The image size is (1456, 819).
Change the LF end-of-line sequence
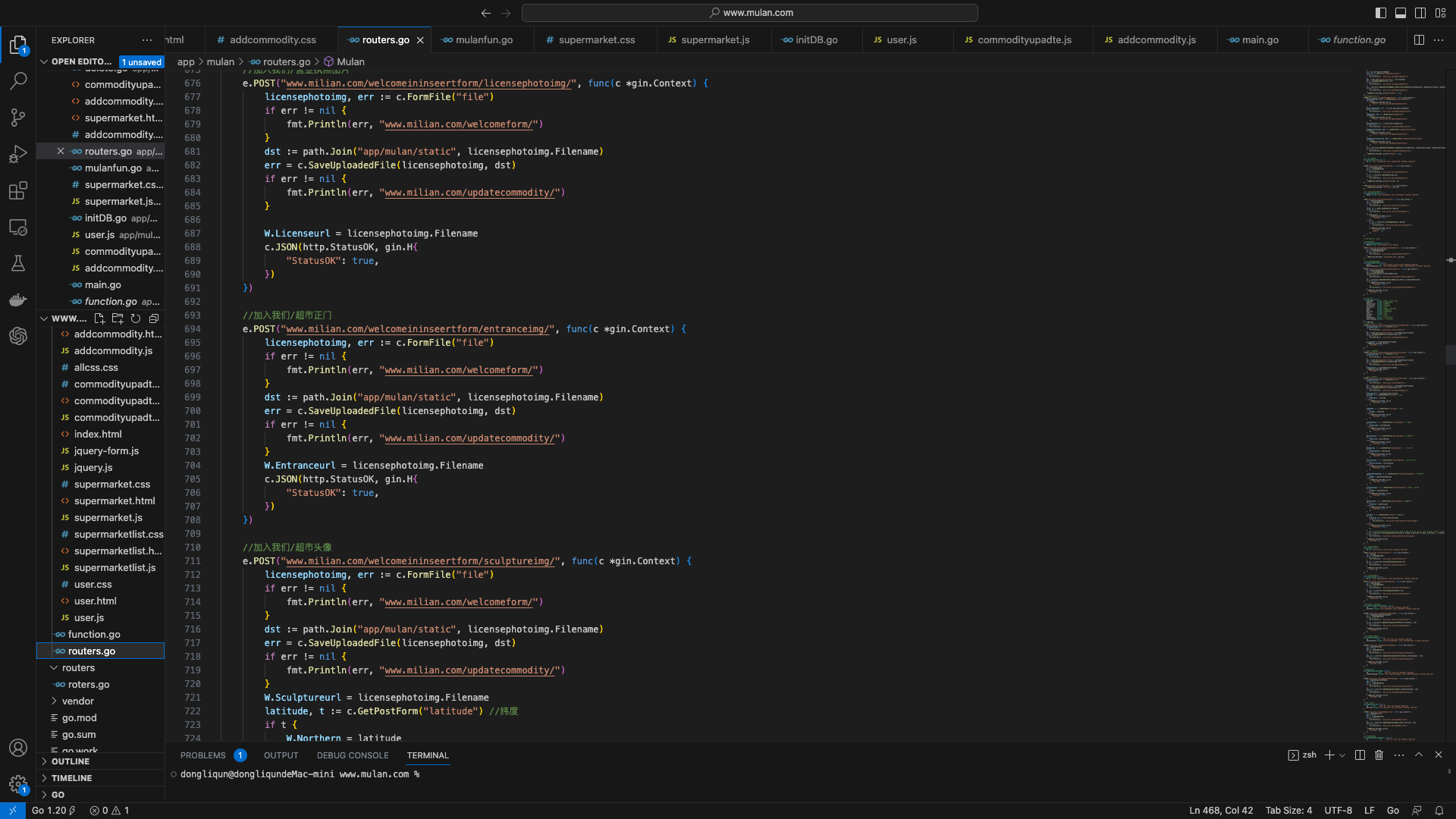pyautogui.click(x=1370, y=811)
